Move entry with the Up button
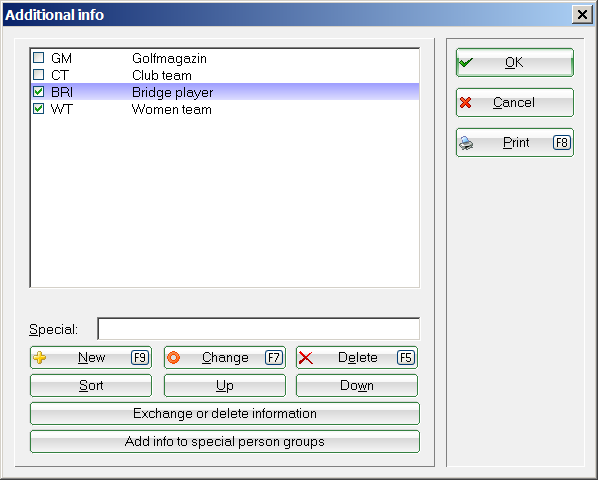Image resolution: width=598 pixels, height=480 pixels. tap(225, 385)
